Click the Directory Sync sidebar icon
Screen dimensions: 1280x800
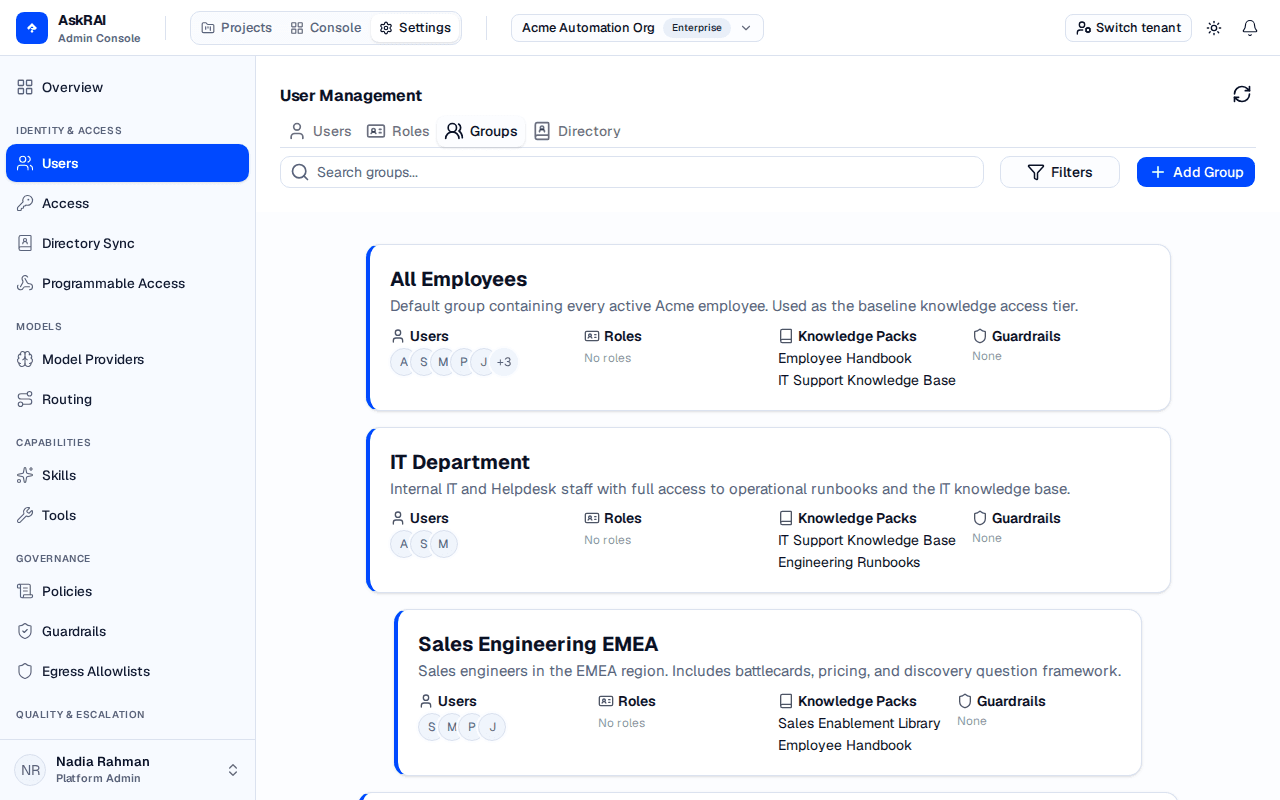point(25,243)
